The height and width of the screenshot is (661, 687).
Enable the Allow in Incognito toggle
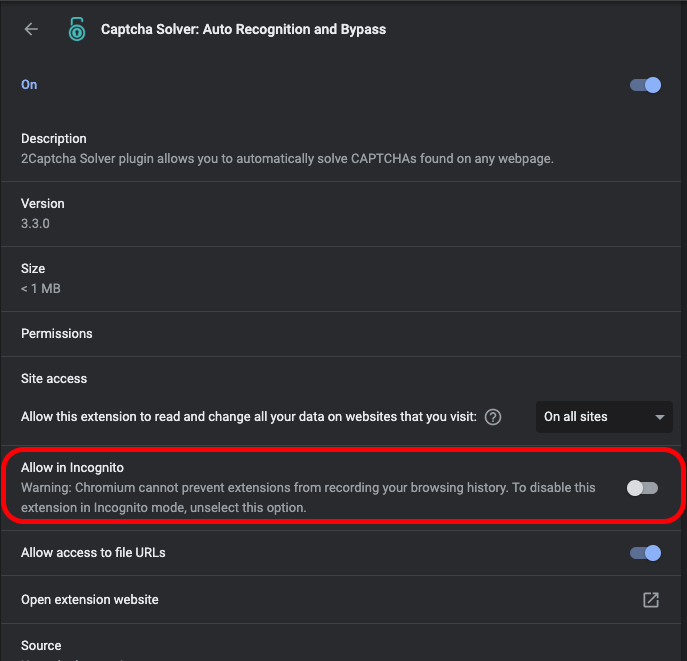(x=642, y=488)
